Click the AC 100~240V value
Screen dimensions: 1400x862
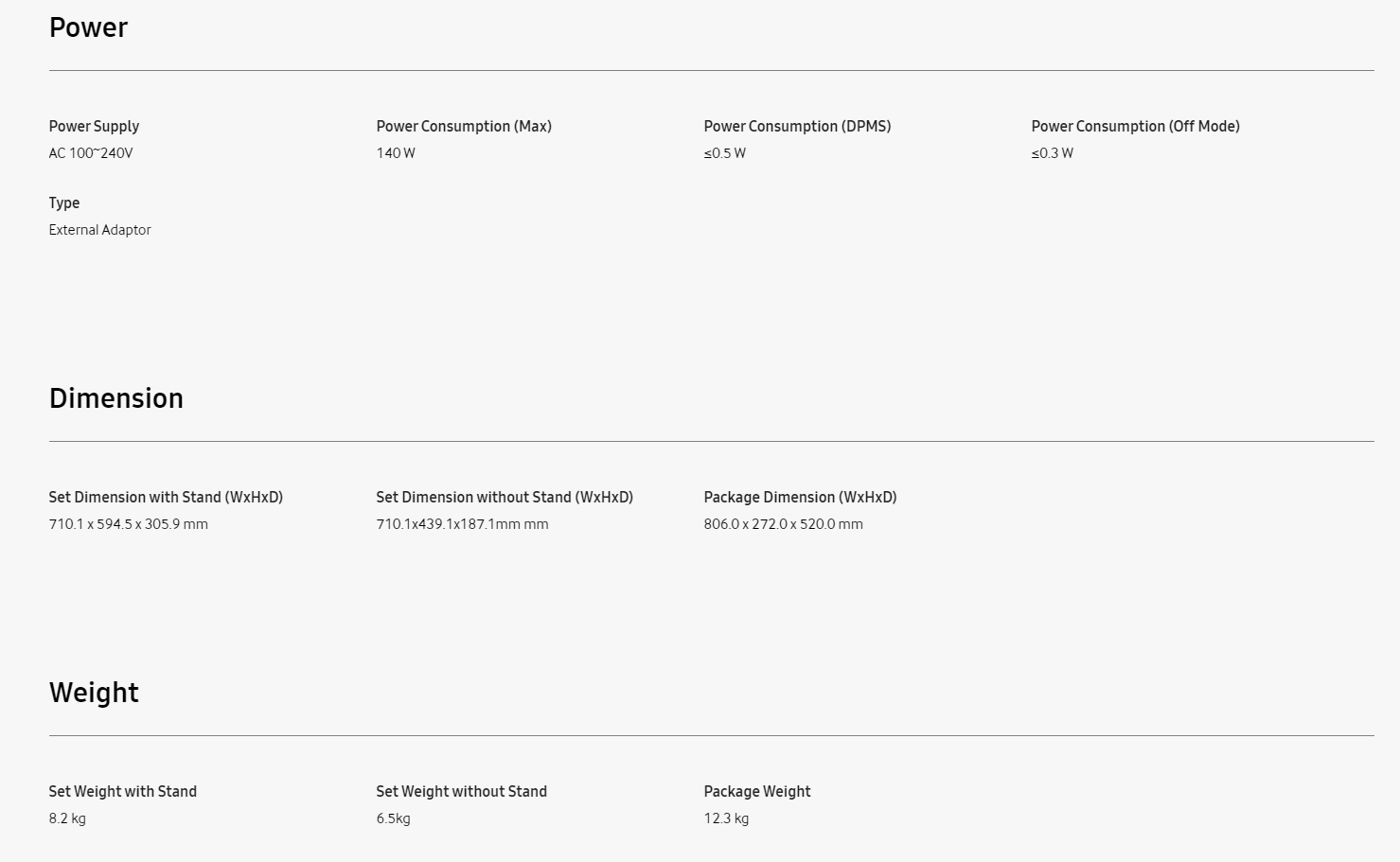click(91, 153)
